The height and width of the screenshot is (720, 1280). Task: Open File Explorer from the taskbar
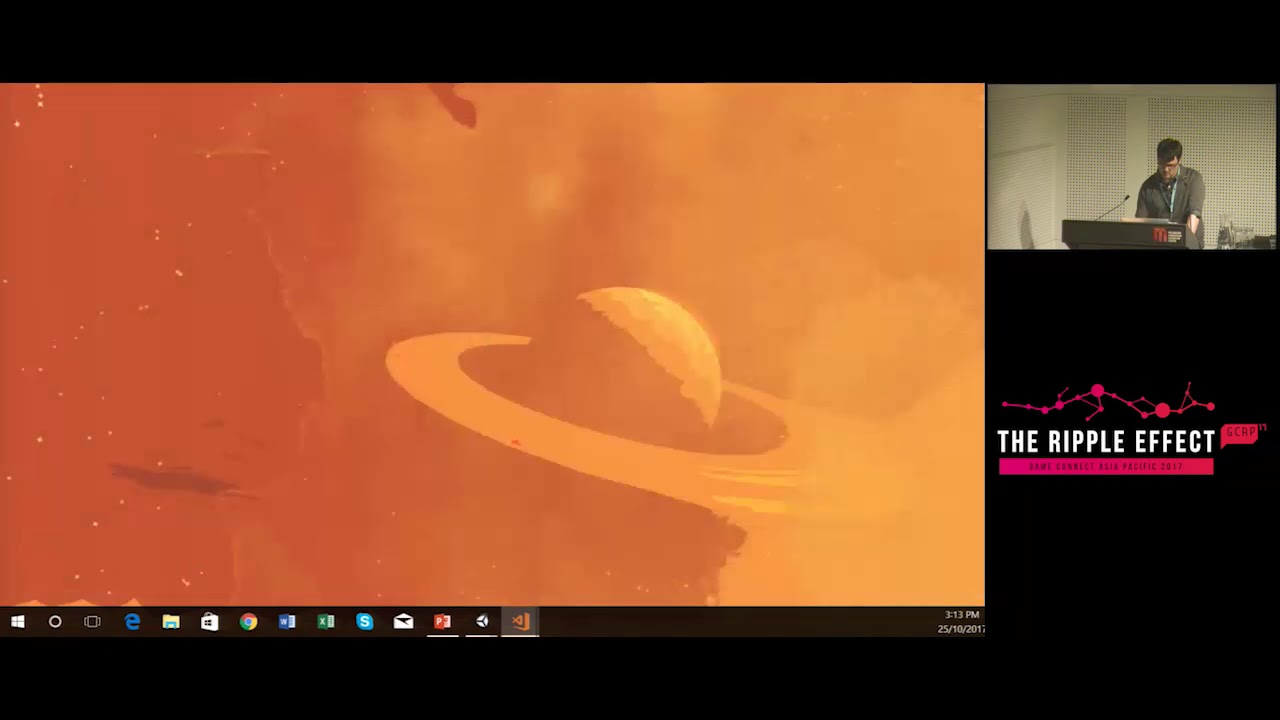pyautogui.click(x=171, y=622)
